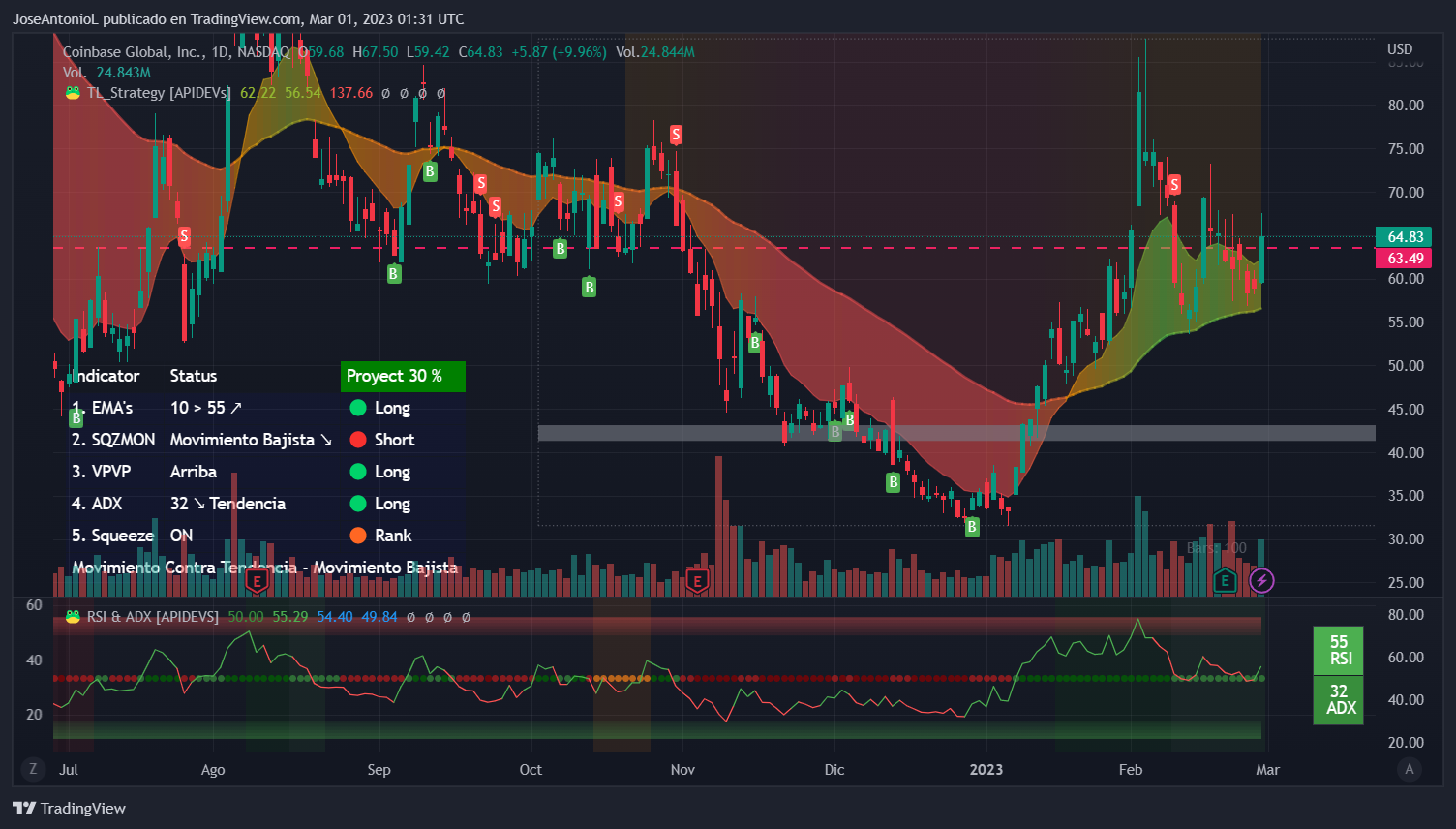This screenshot has height=829, width=1456.
Task: Click the TradingView logo
Action: [69, 808]
